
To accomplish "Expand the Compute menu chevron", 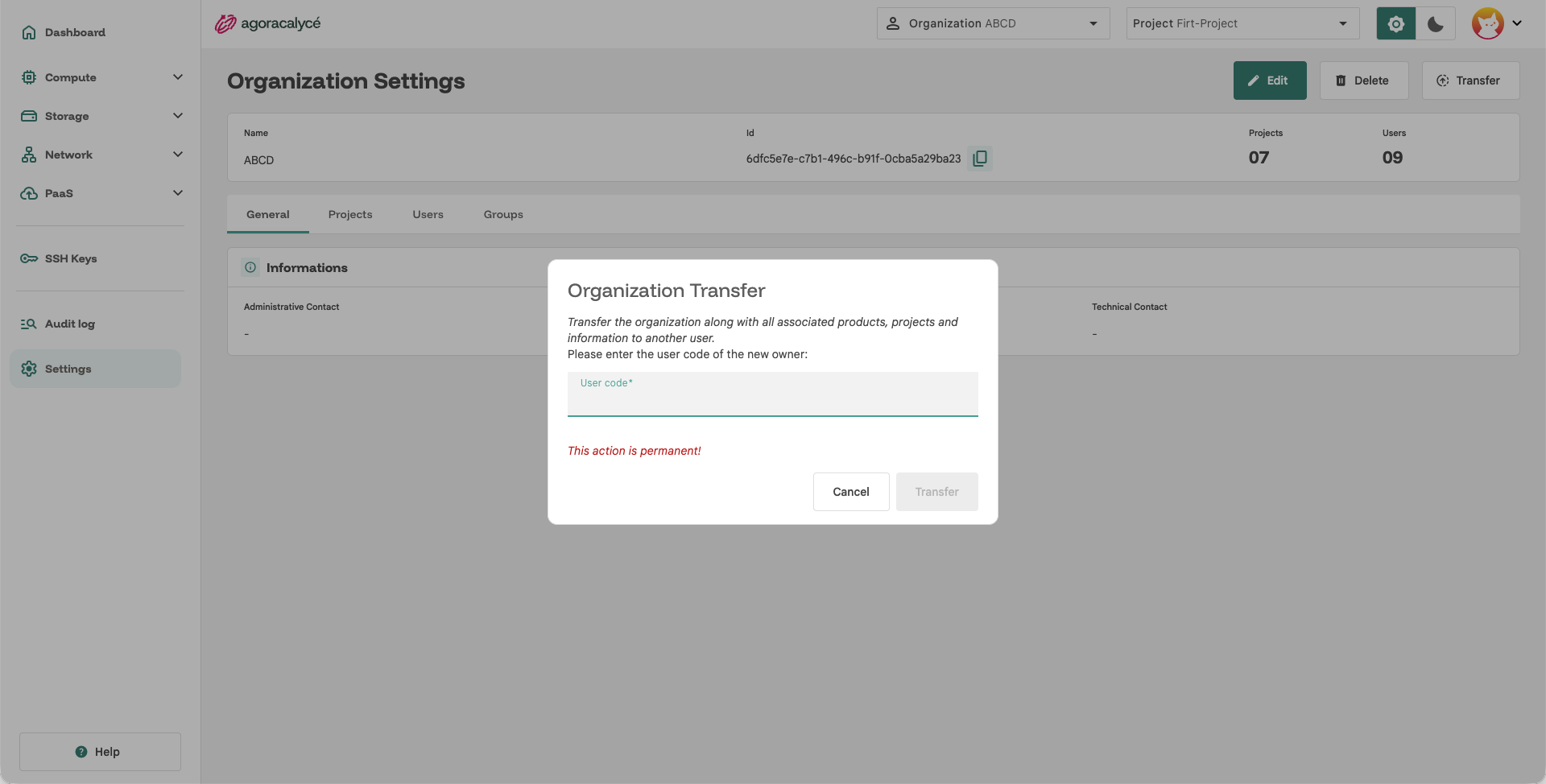I will coord(178,77).
